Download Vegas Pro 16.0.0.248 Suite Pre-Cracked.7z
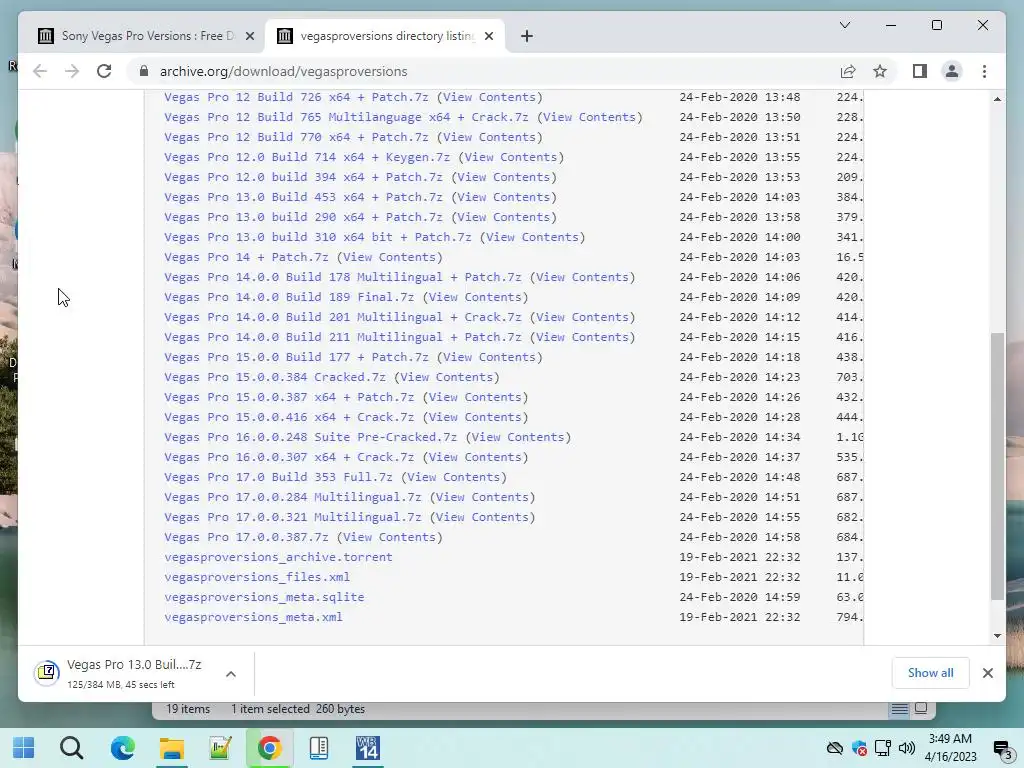Screen dimensions: 1024x768 (310, 437)
